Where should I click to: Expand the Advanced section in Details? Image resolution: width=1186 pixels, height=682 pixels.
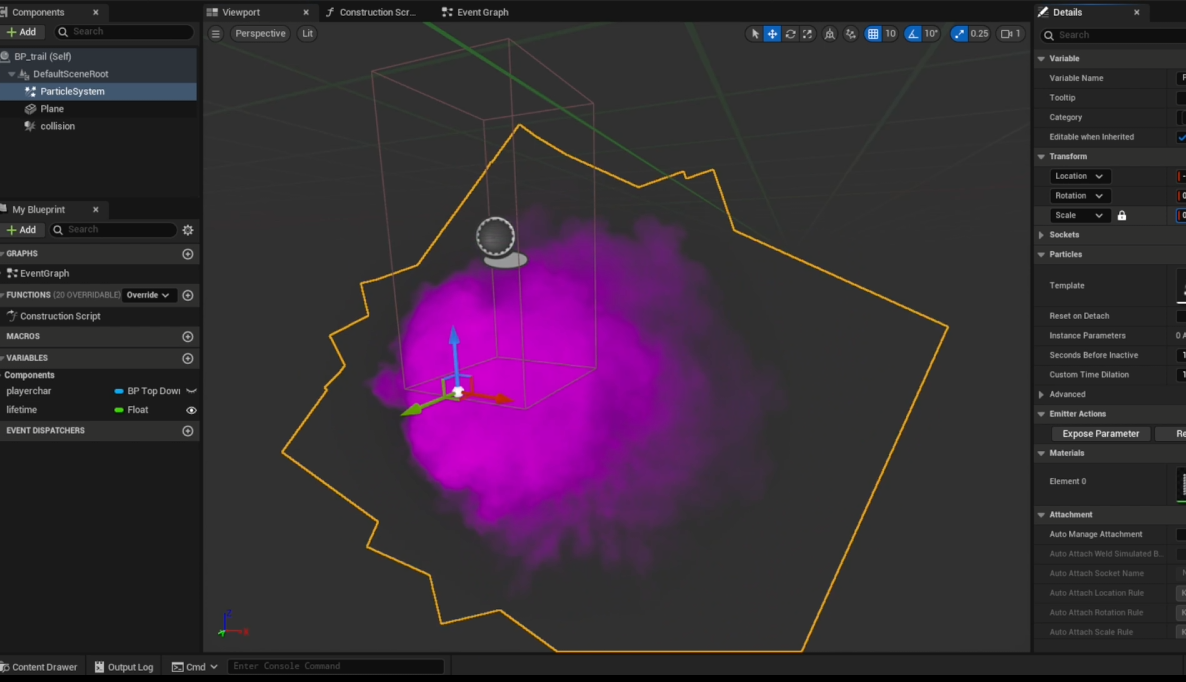pyautogui.click(x=1041, y=394)
